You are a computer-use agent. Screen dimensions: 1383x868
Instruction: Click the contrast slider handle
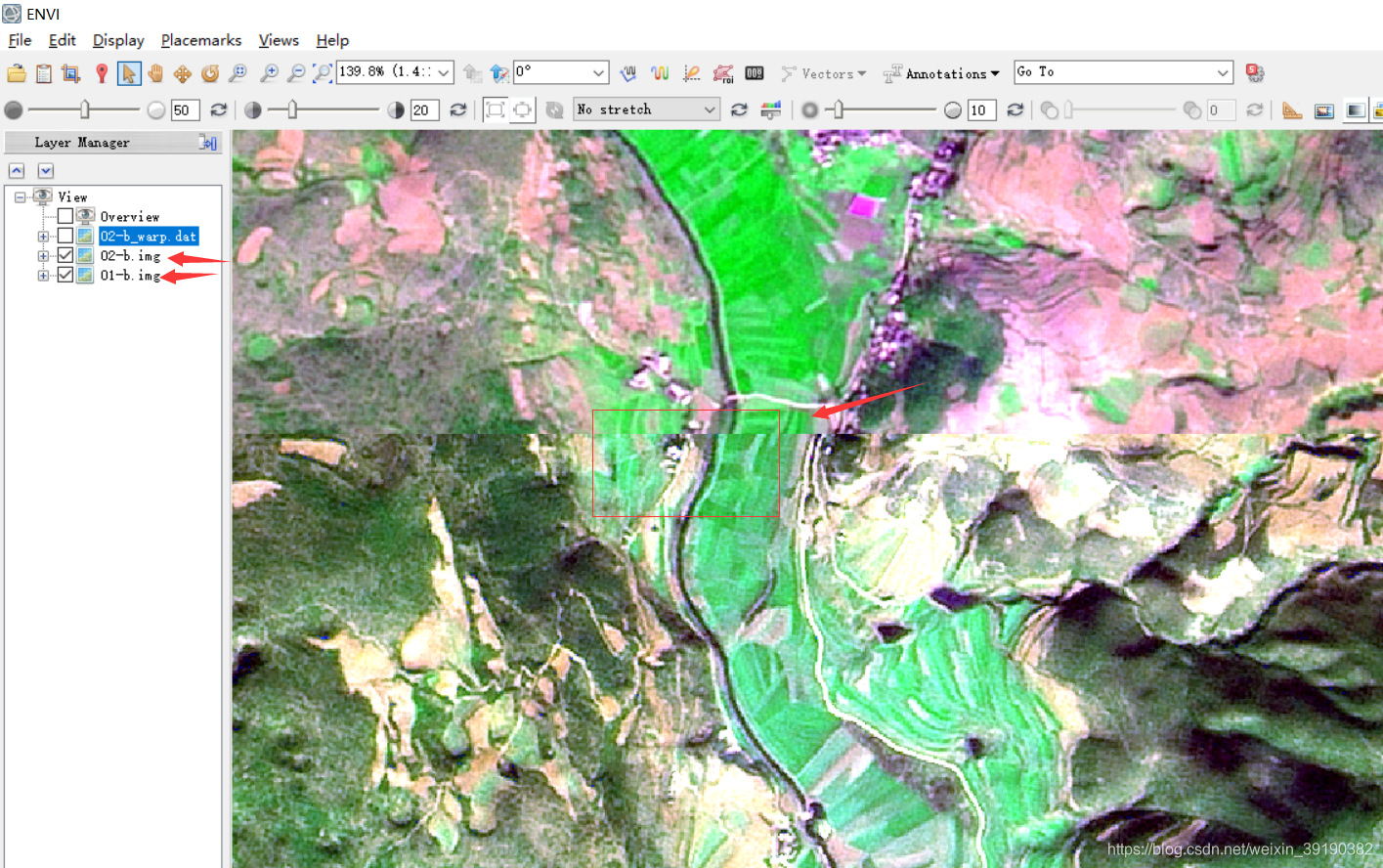click(292, 109)
